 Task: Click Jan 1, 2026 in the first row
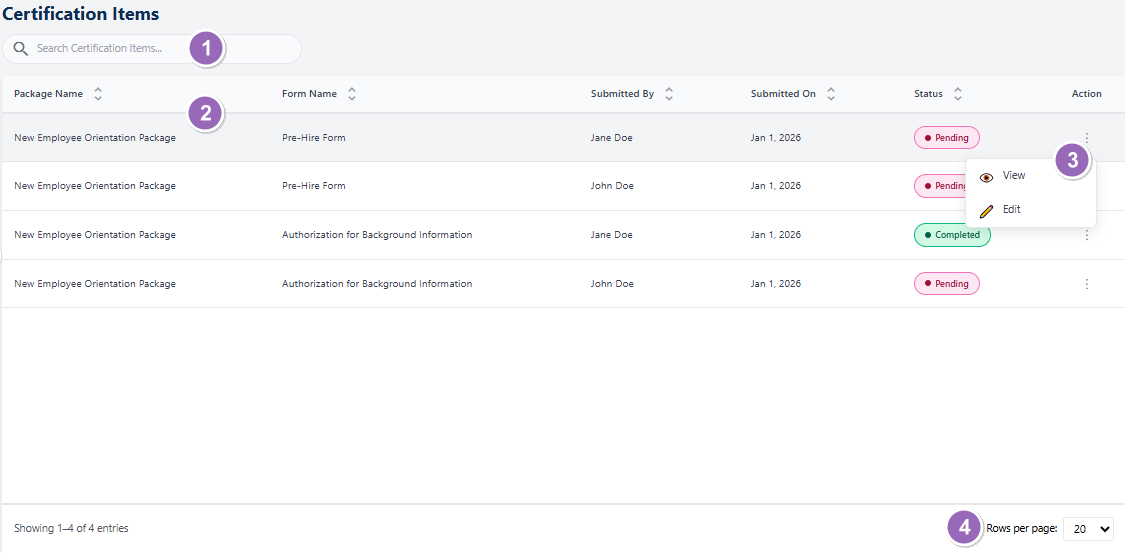(x=776, y=138)
